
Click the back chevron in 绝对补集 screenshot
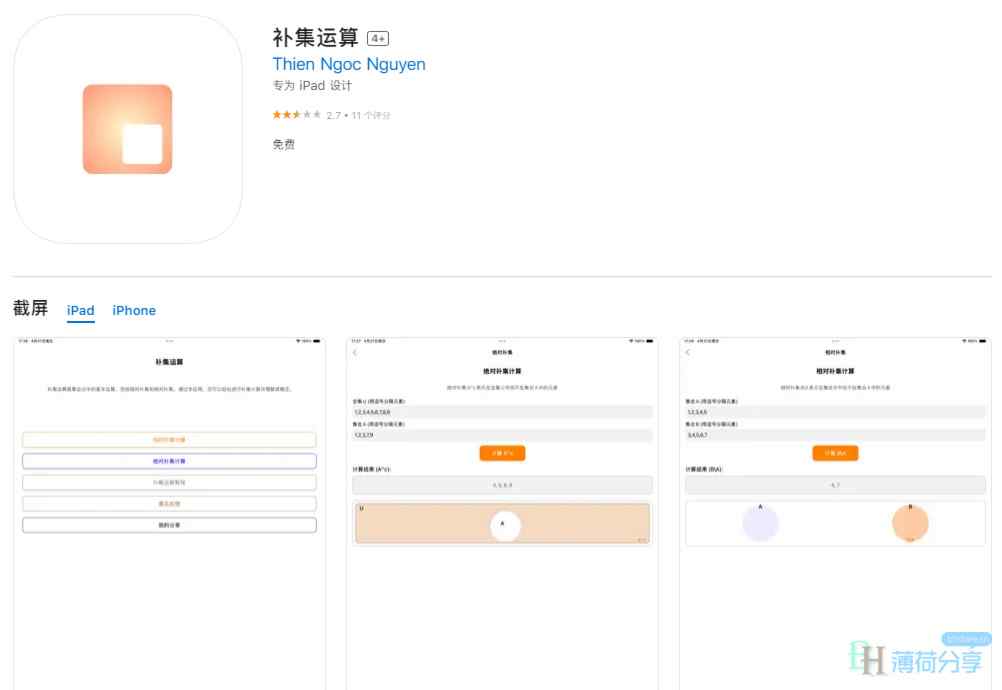pos(355,352)
